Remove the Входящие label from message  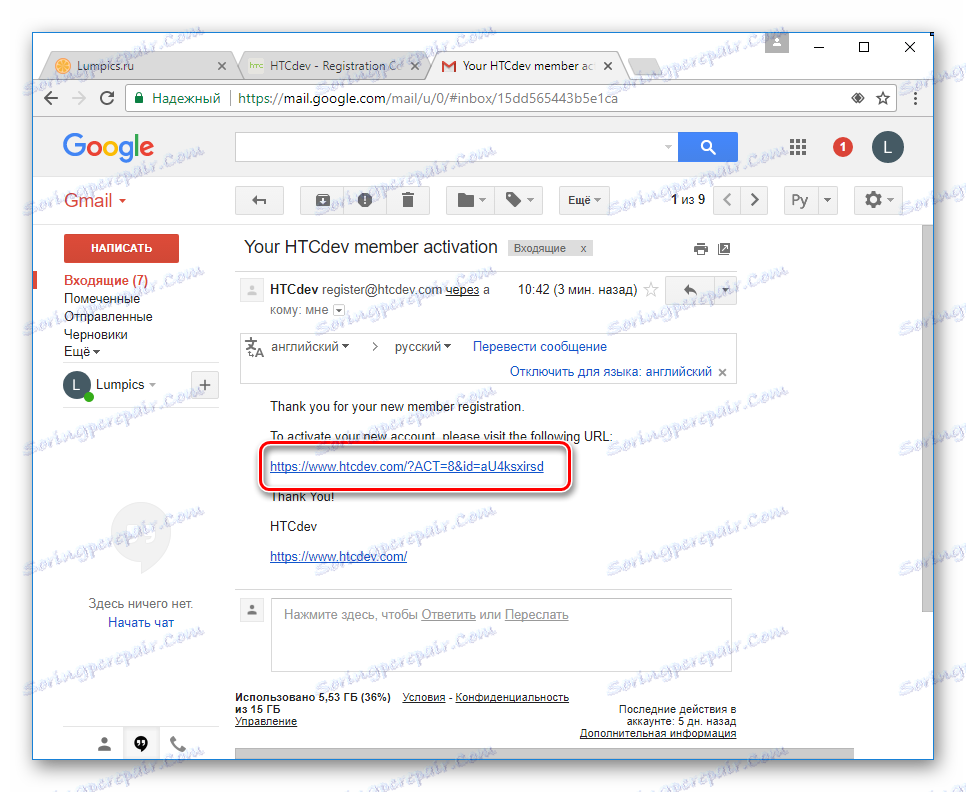pyautogui.click(x=583, y=248)
